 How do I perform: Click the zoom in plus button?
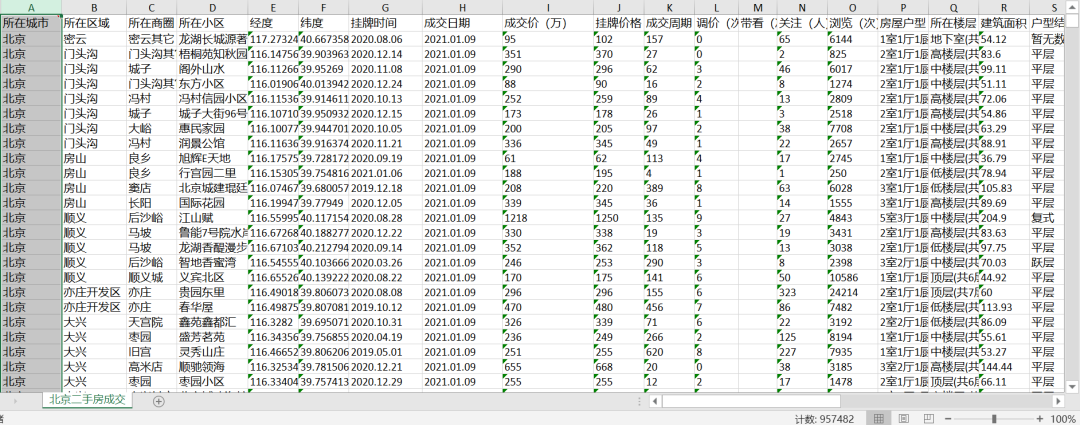pos(1040,419)
